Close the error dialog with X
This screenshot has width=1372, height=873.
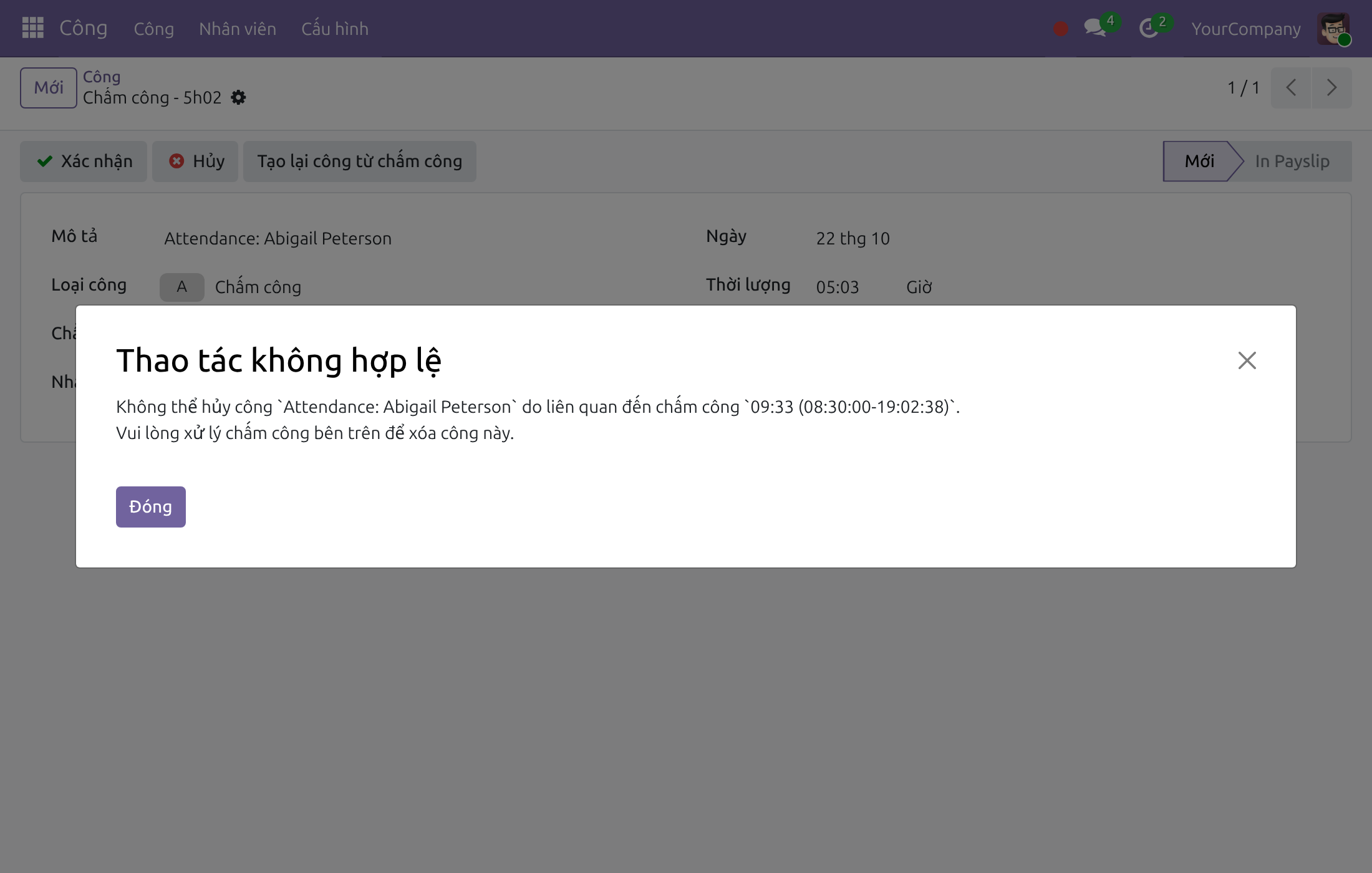coord(1247,360)
